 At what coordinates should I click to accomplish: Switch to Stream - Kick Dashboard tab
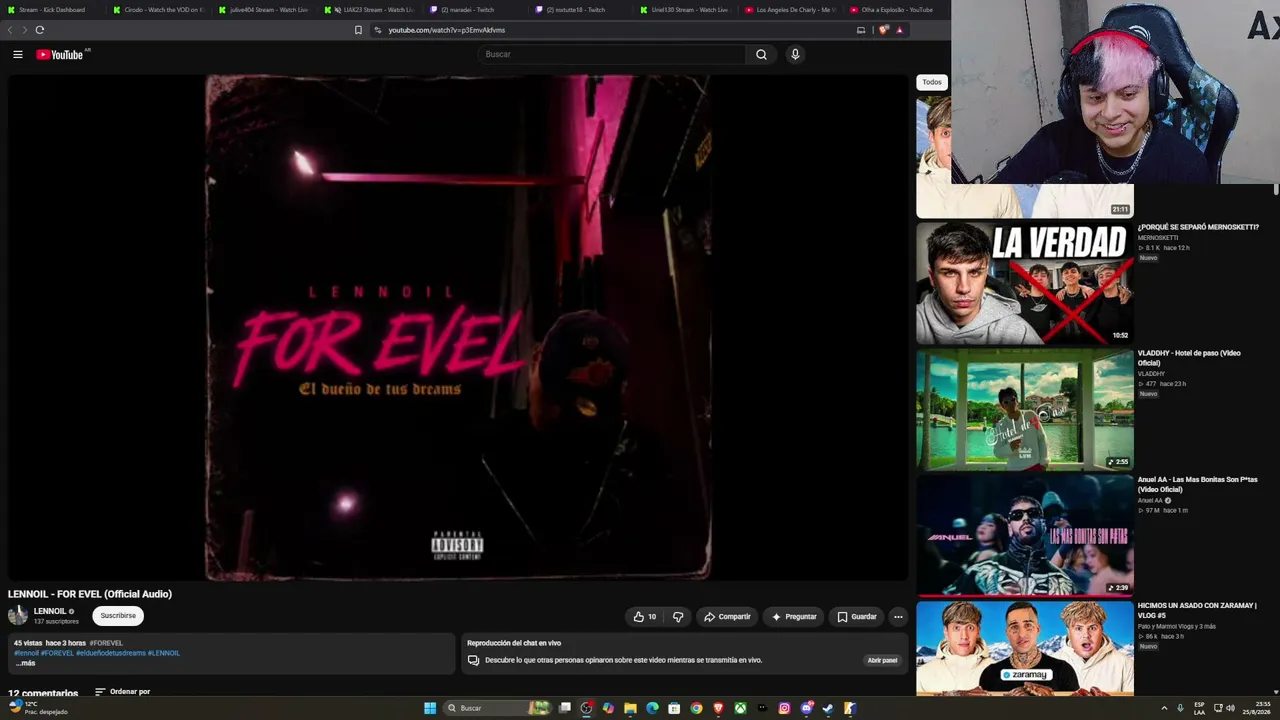click(x=52, y=10)
